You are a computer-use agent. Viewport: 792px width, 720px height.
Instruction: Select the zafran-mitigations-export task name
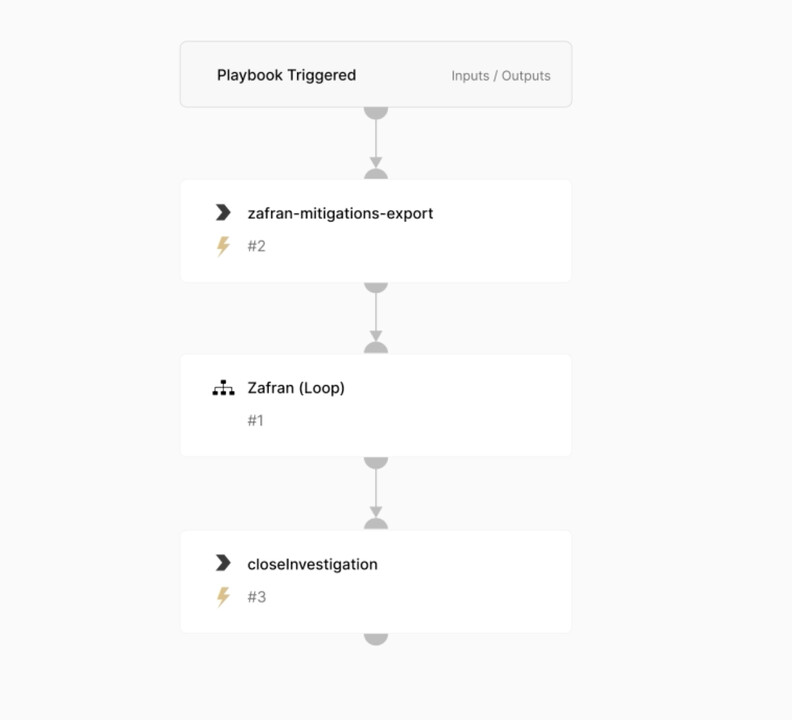(340, 213)
